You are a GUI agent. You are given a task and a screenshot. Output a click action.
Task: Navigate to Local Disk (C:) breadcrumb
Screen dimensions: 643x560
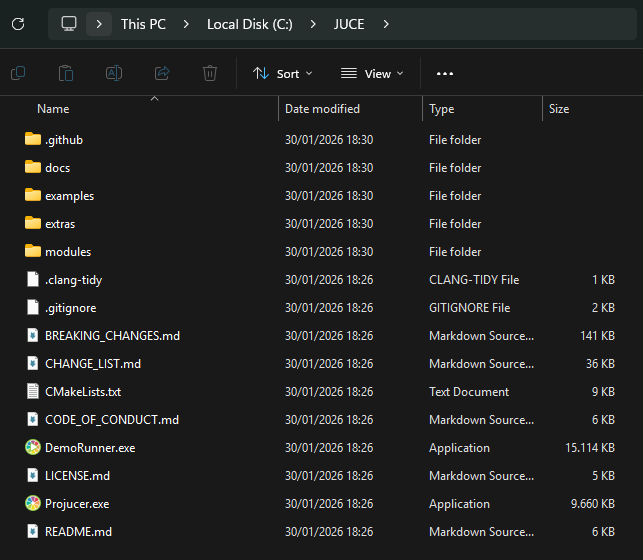pyautogui.click(x=249, y=24)
